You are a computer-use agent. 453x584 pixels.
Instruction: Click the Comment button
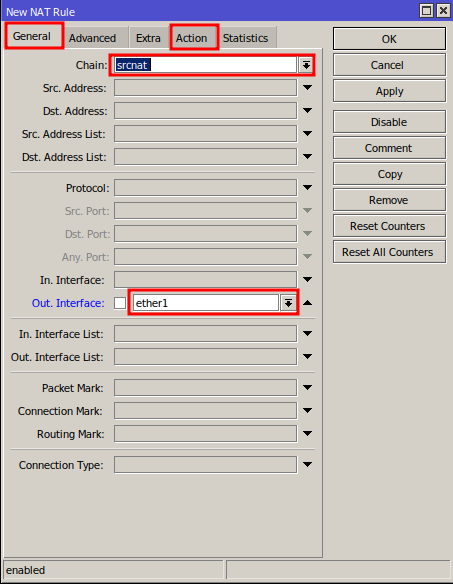[x=389, y=148]
